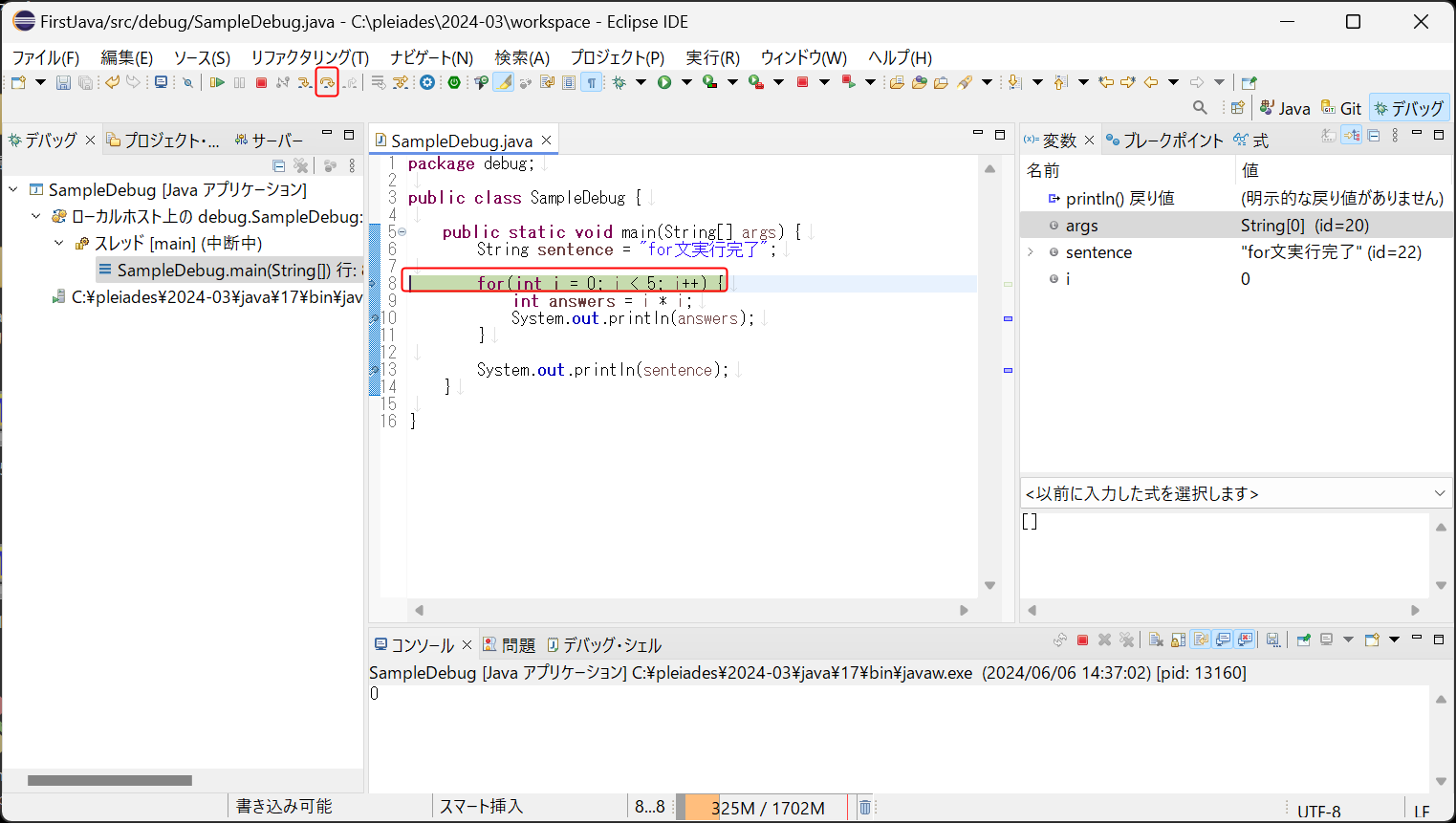This screenshot has height=824, width=1456.
Task: Select the args variable row
Action: pyautogui.click(x=1236, y=226)
